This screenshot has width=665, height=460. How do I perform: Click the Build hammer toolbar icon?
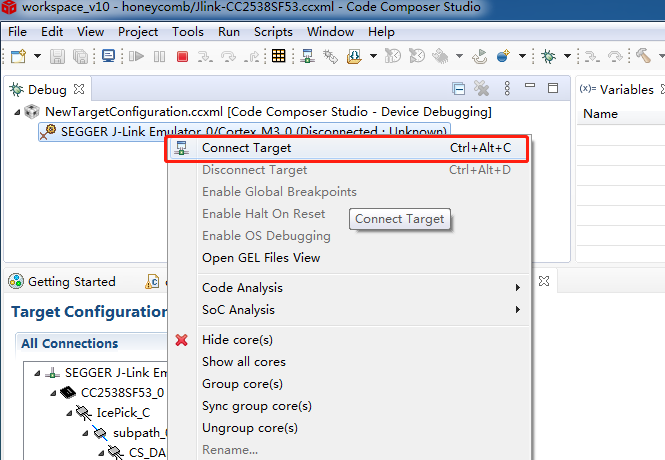pyautogui.click(x=643, y=56)
